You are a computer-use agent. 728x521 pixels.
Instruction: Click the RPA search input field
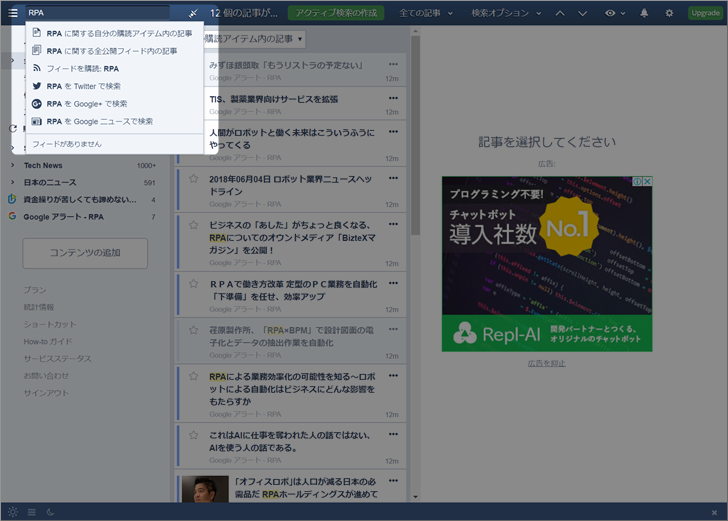[x=100, y=13]
